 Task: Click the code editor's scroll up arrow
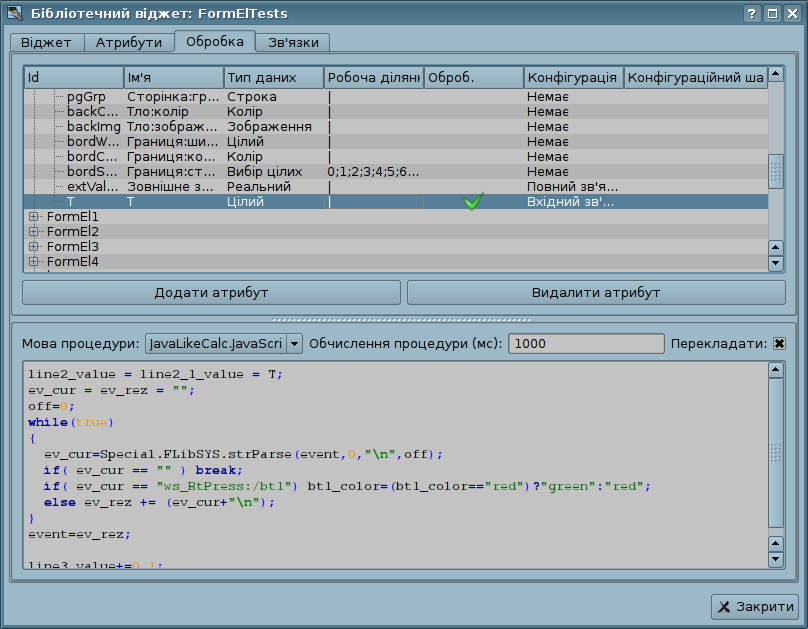pos(775,370)
